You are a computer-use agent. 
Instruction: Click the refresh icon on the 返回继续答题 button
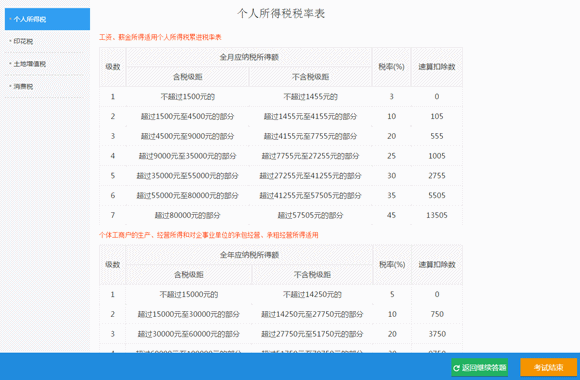click(456, 368)
